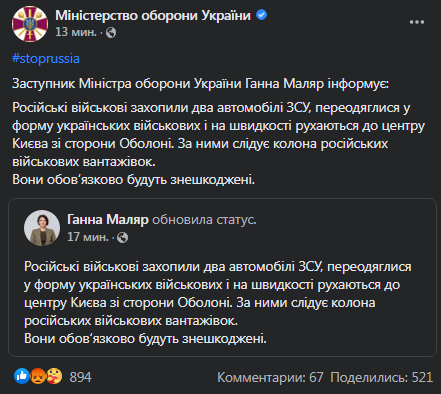The height and width of the screenshot is (394, 441).
Task: Click the public globe icon beside 13 мин.
Action: 111,33
